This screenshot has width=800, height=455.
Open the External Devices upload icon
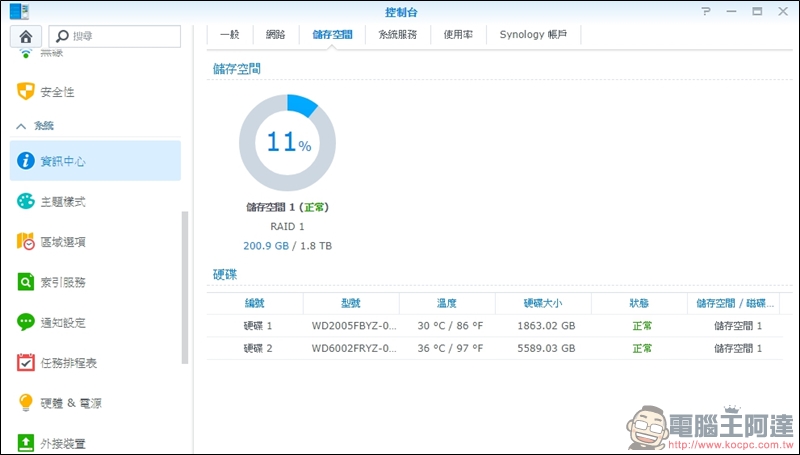(x=26, y=442)
